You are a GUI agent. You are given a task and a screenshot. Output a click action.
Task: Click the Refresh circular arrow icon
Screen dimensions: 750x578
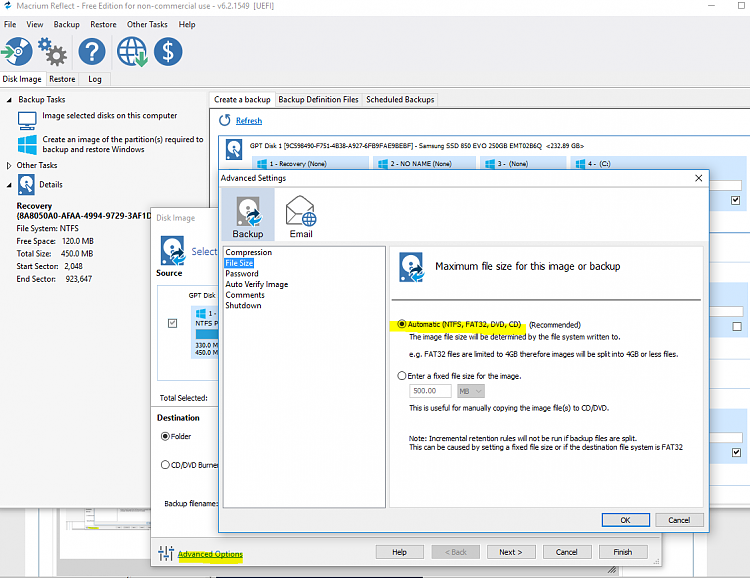pyautogui.click(x=224, y=120)
